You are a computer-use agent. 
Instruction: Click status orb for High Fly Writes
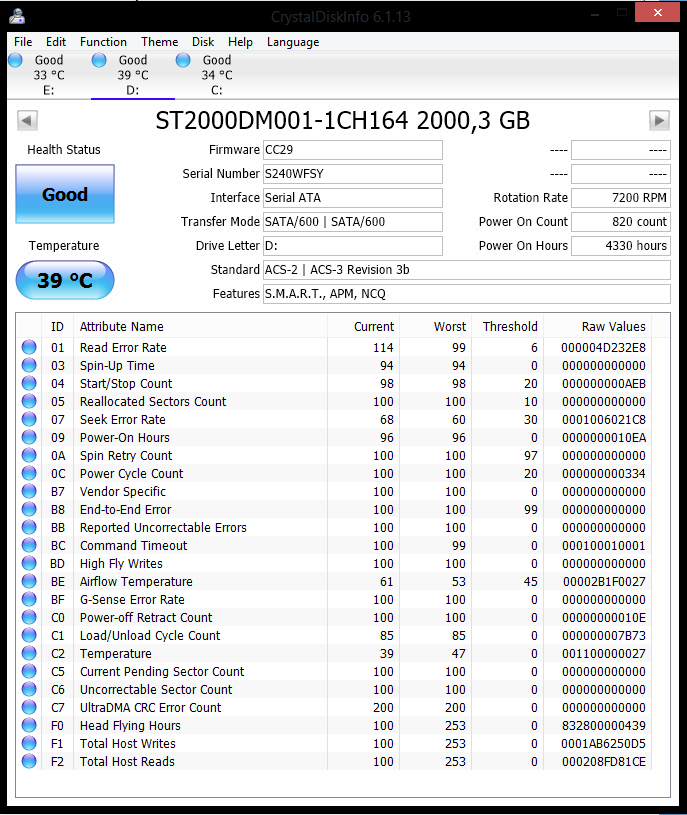29,563
